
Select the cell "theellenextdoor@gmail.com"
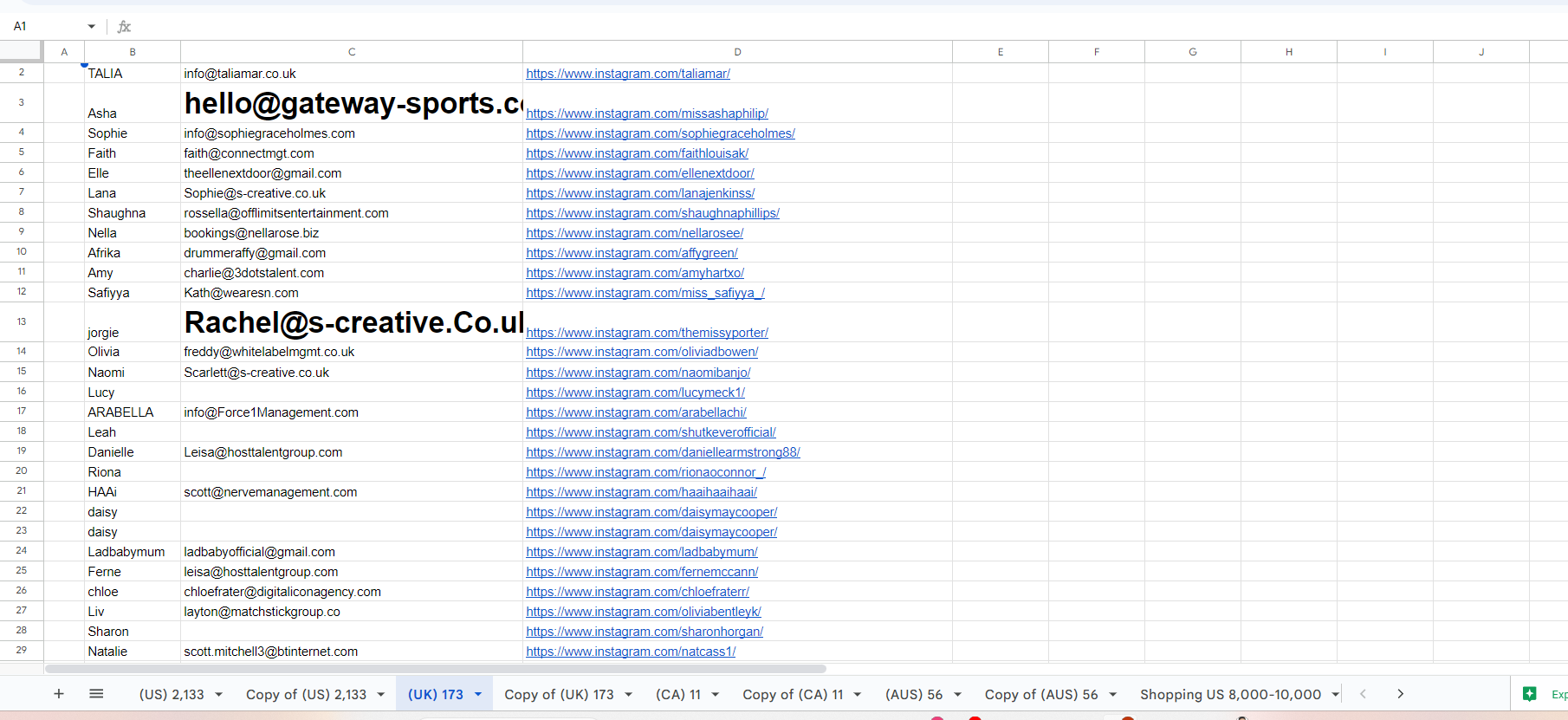tap(352, 173)
